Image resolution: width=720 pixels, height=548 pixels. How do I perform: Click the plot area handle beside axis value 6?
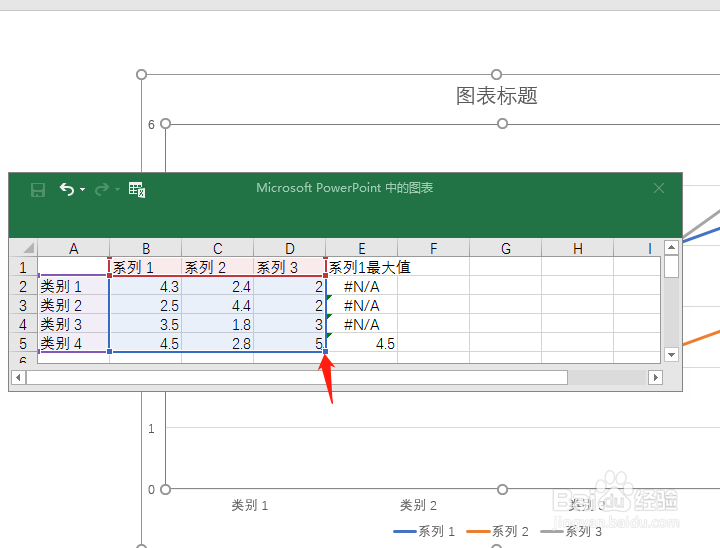pos(166,124)
